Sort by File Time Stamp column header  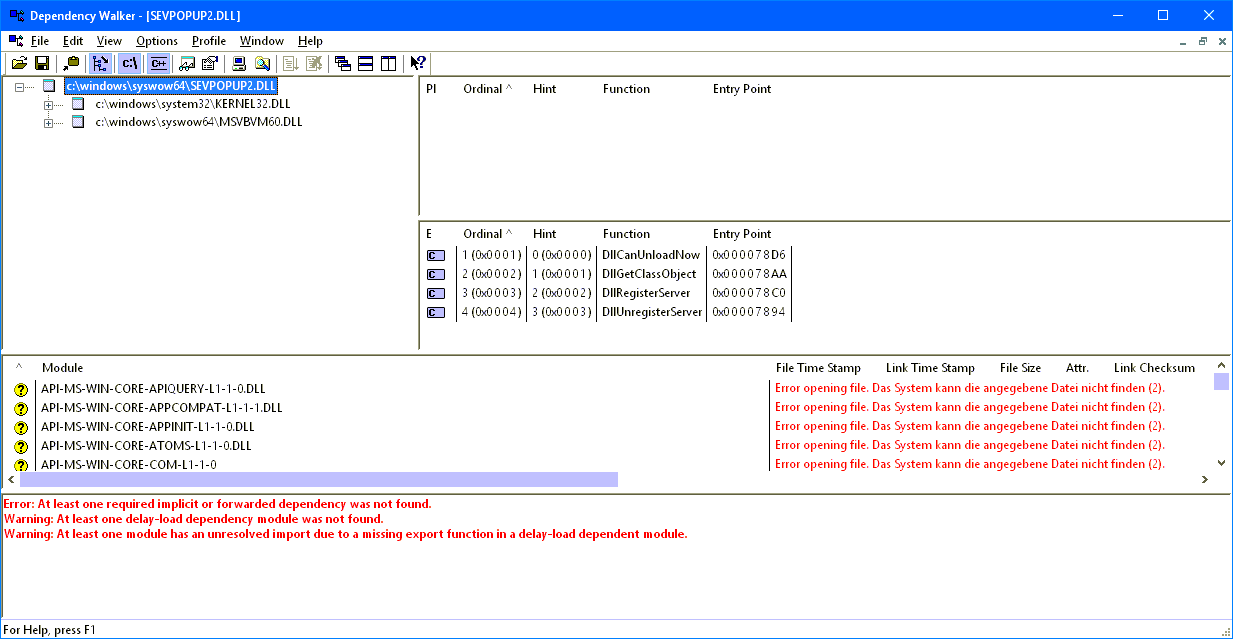(x=818, y=368)
